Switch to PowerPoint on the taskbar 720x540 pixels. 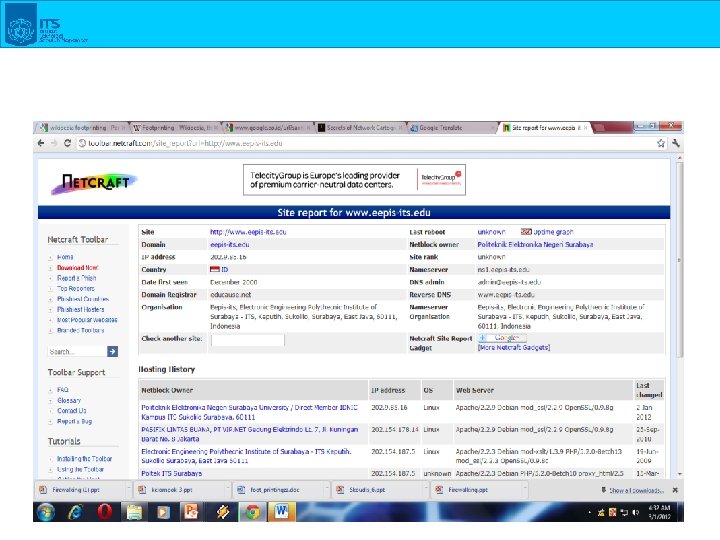(x=191, y=512)
